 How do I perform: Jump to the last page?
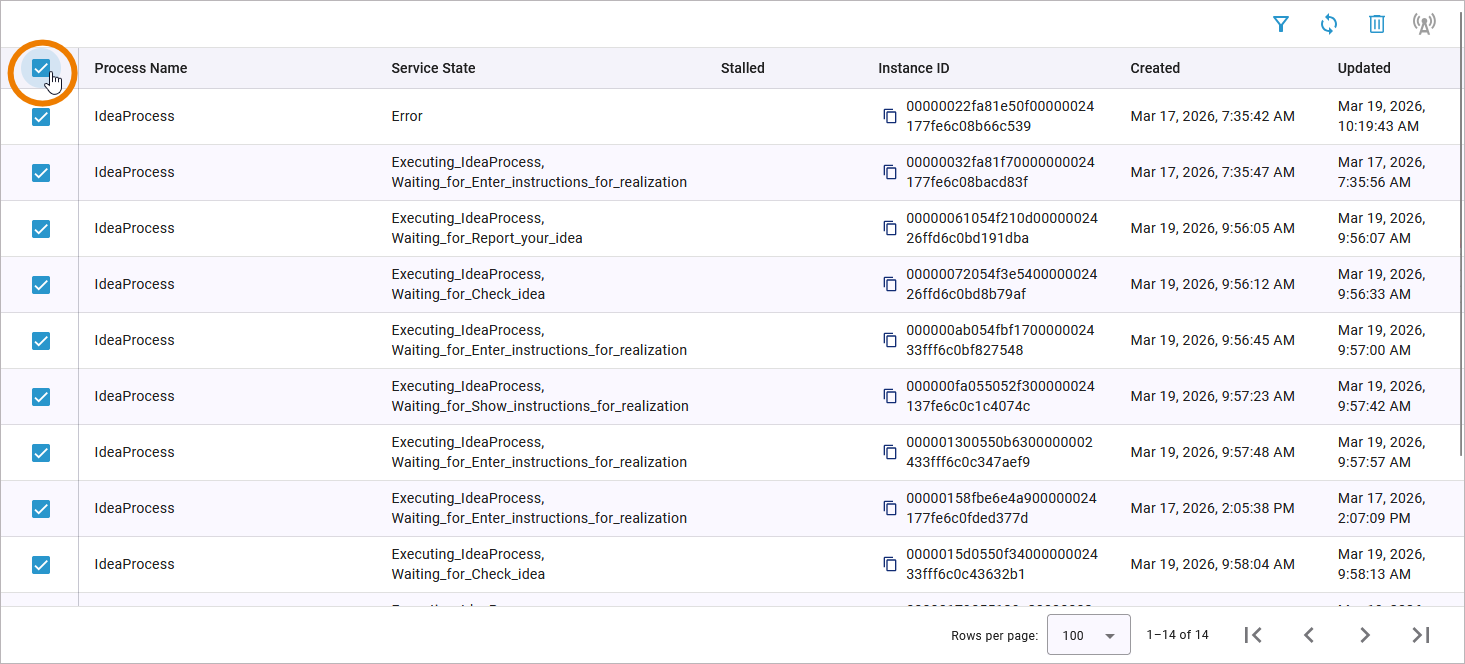tap(1420, 635)
